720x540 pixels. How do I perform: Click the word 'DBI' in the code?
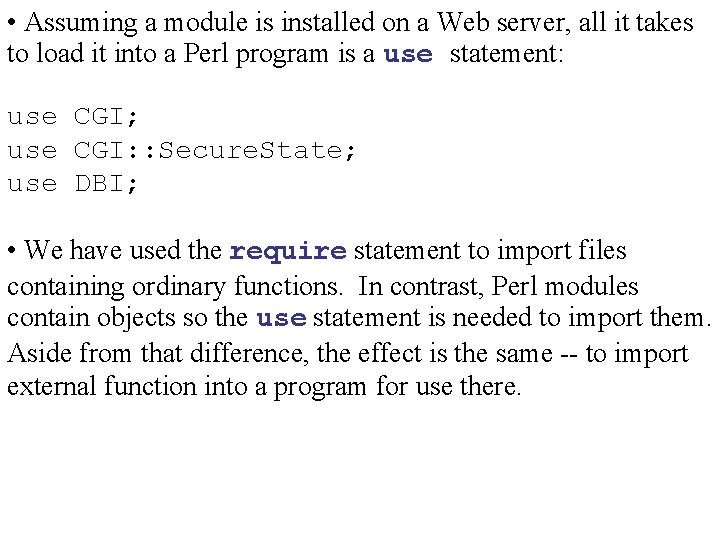point(100,183)
